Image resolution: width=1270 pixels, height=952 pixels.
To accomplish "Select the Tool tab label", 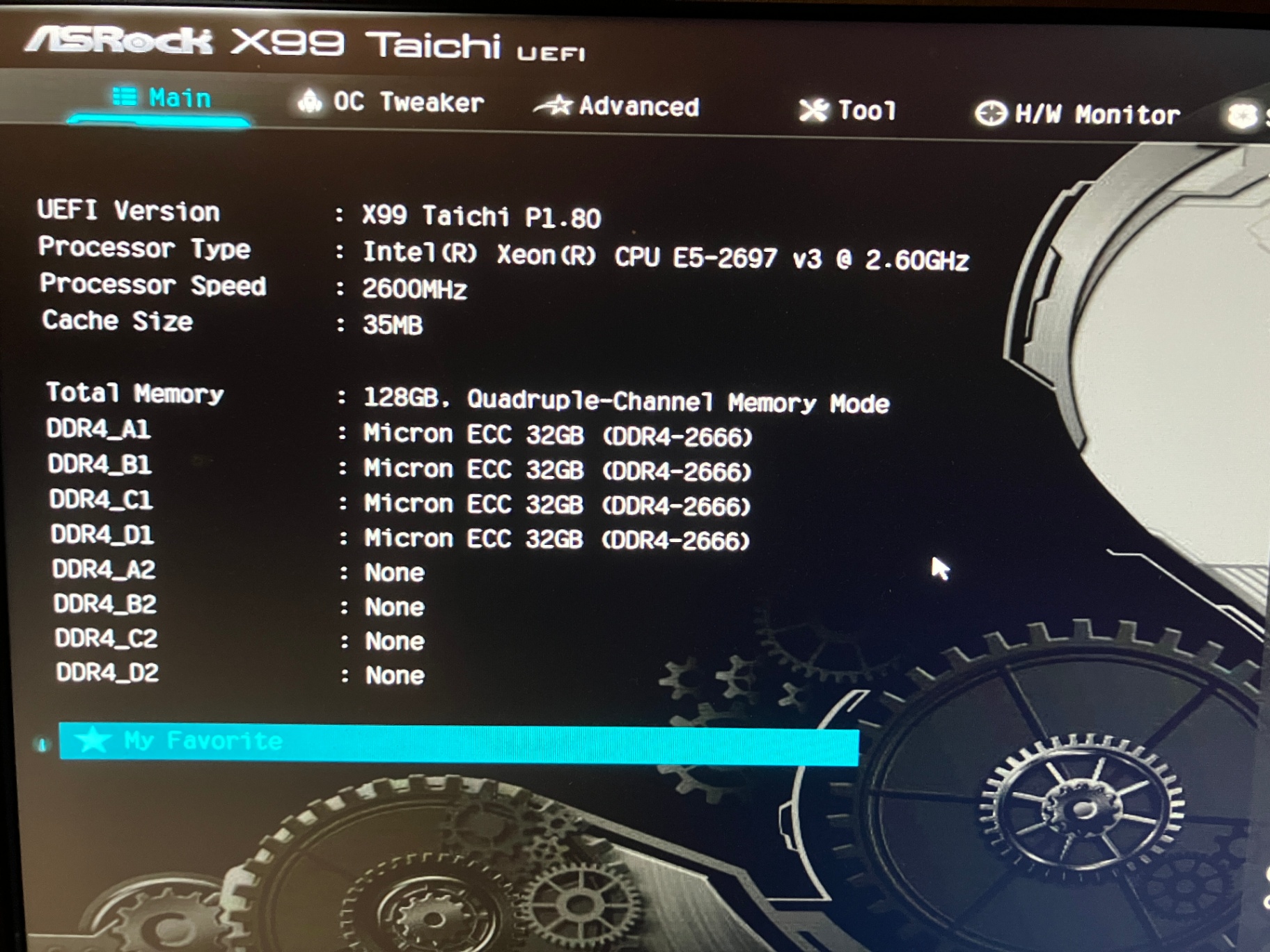I will coord(866,111).
